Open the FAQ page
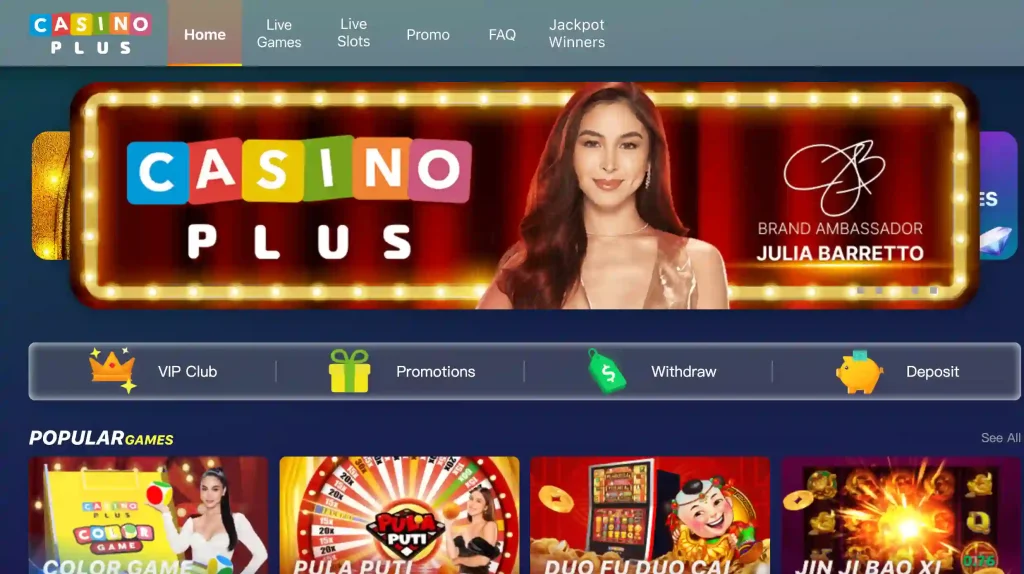 pos(502,35)
